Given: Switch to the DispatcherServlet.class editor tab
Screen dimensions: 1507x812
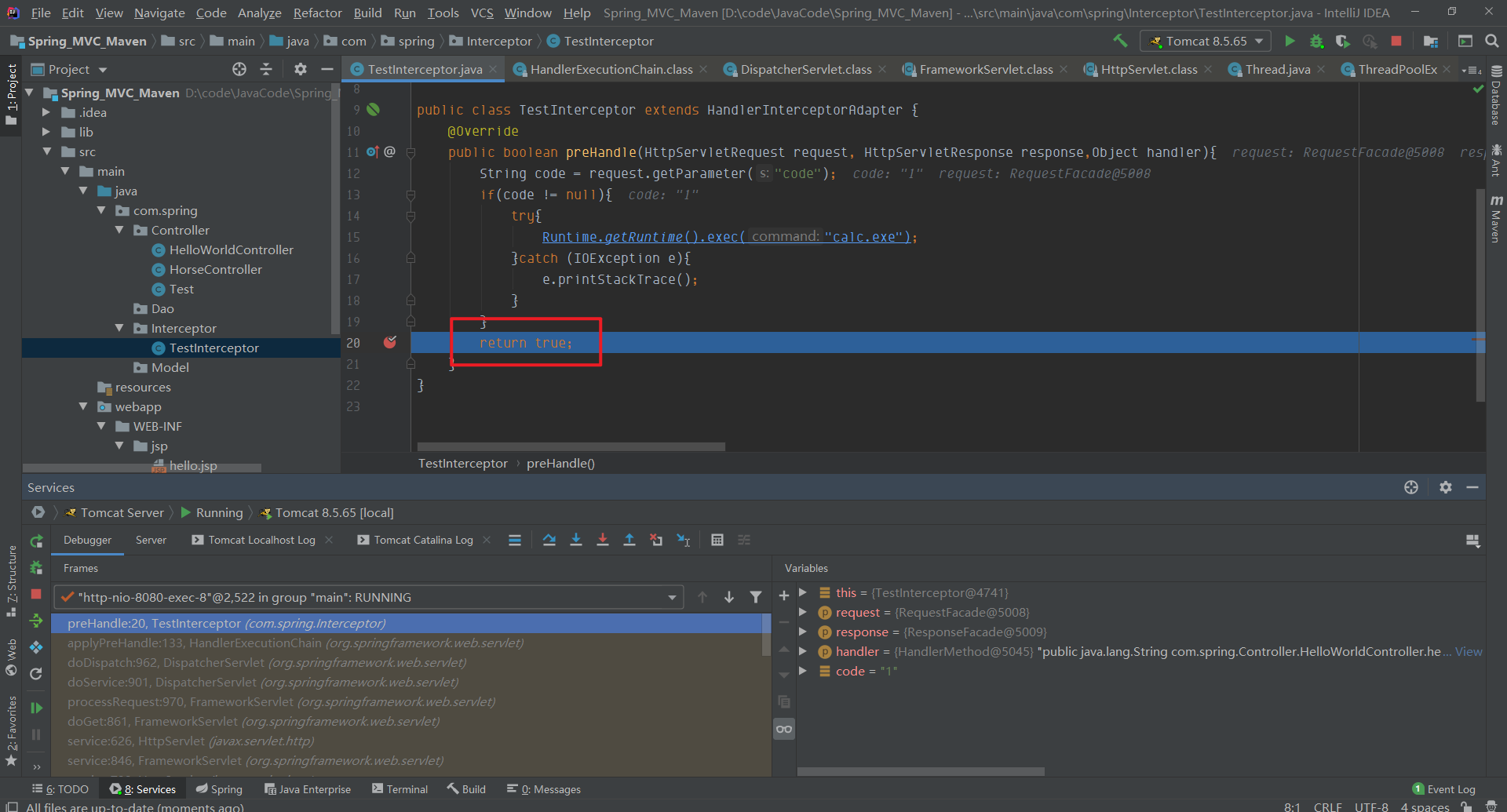Looking at the screenshot, I should point(805,69).
